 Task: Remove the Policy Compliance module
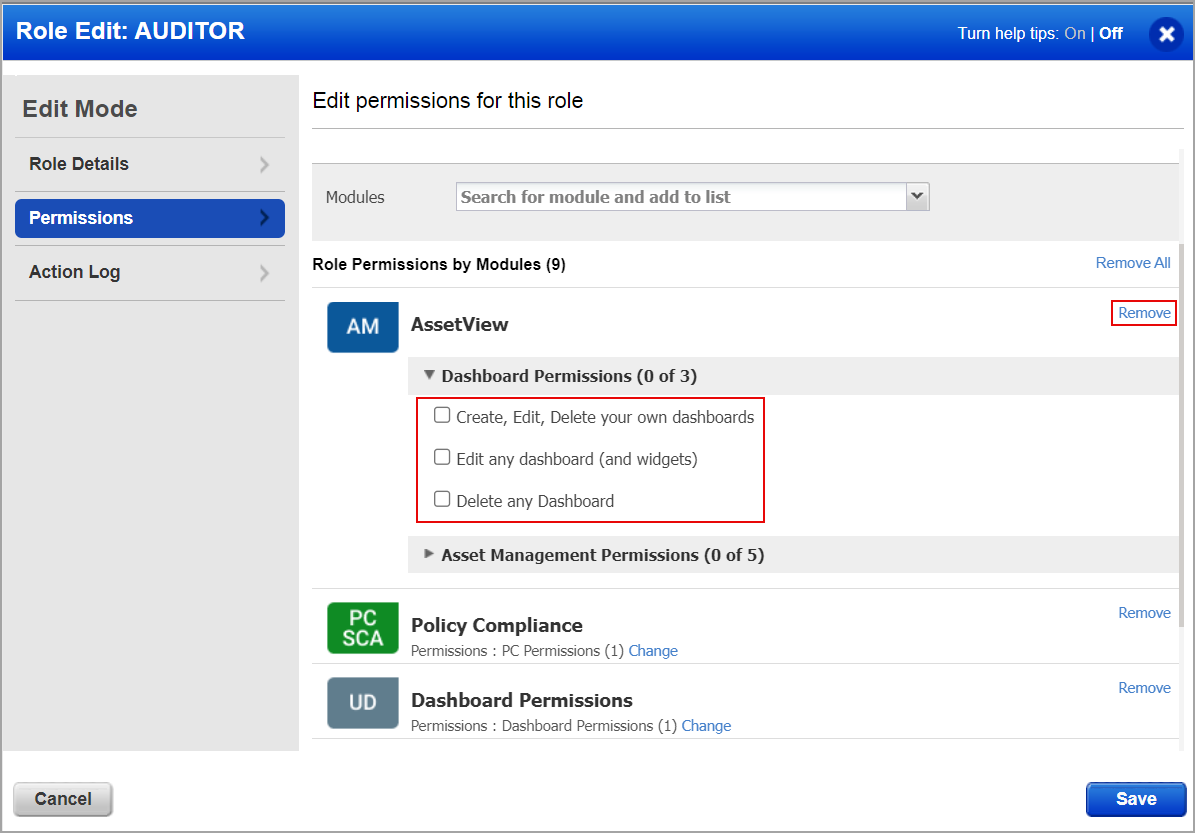click(1144, 613)
